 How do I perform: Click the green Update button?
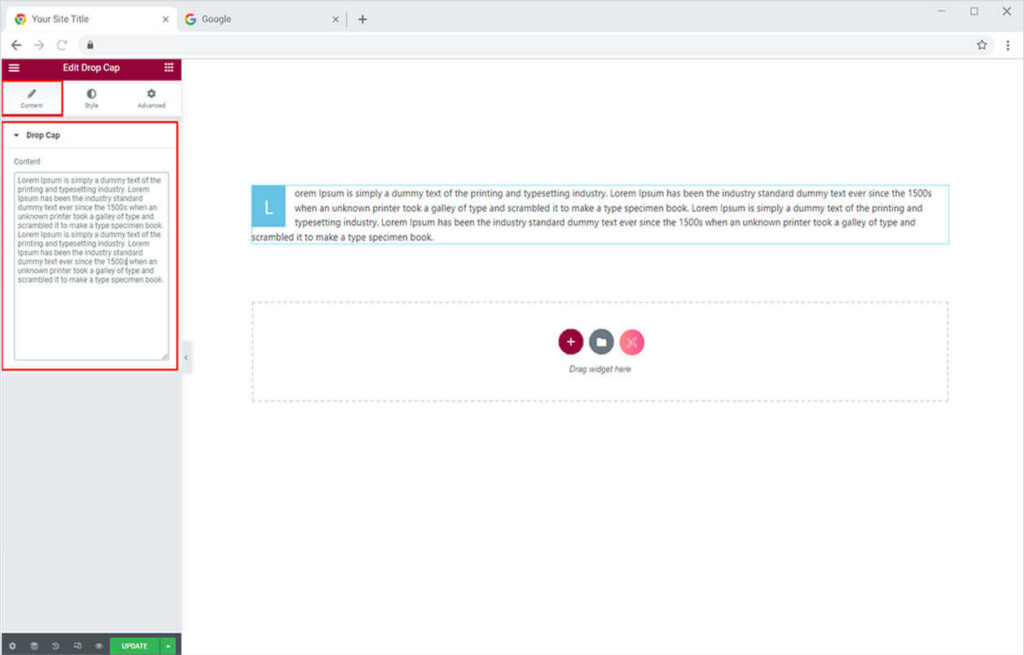pyautogui.click(x=134, y=646)
